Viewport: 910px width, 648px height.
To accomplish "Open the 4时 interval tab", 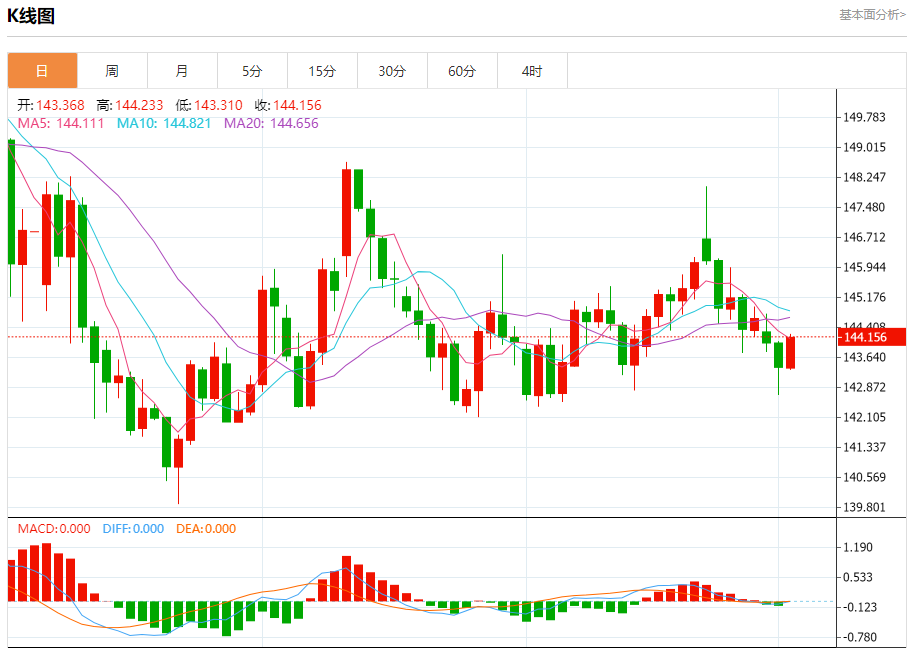I will coord(532,71).
